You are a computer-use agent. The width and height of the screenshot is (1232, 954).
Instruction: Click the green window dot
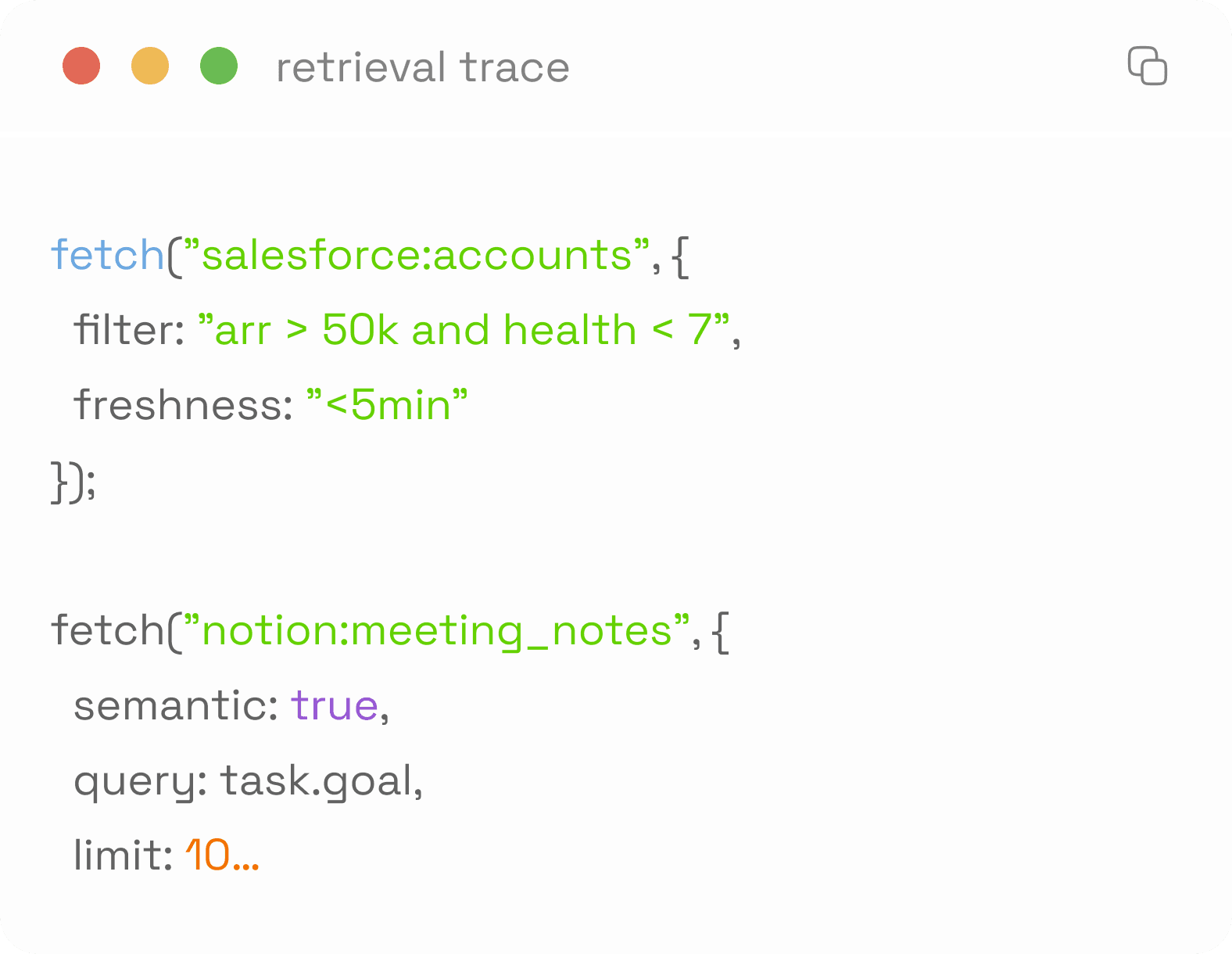[219, 66]
